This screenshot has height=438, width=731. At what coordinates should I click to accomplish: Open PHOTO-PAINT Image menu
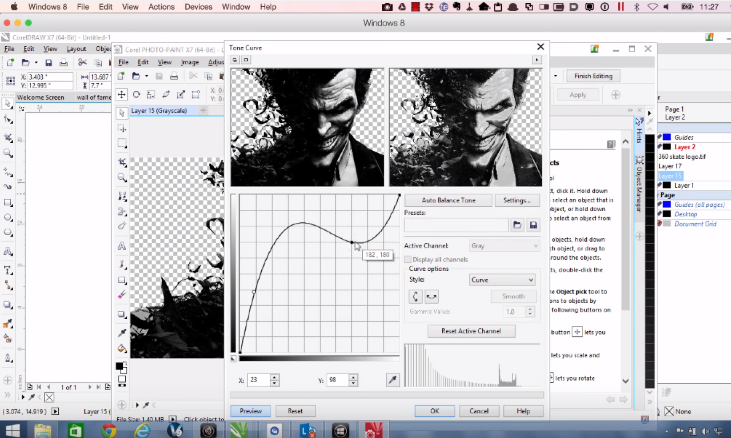click(190, 62)
